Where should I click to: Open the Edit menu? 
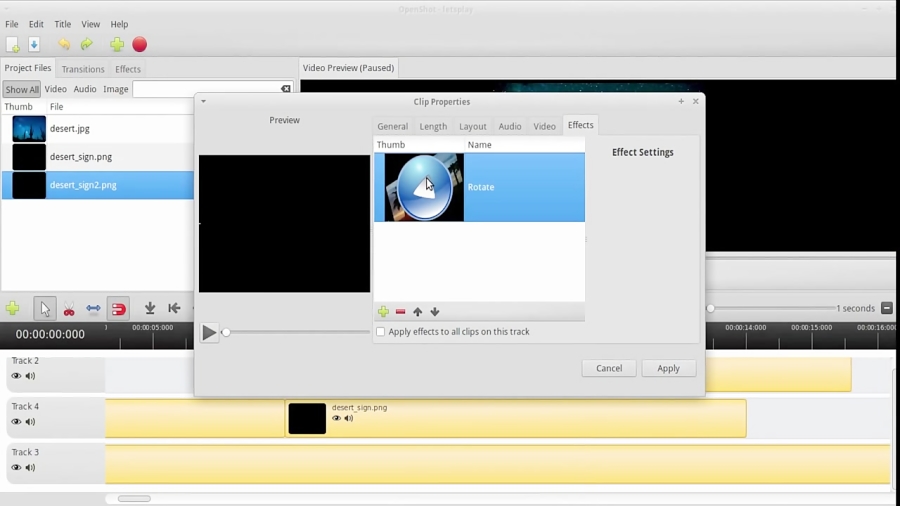[36, 24]
